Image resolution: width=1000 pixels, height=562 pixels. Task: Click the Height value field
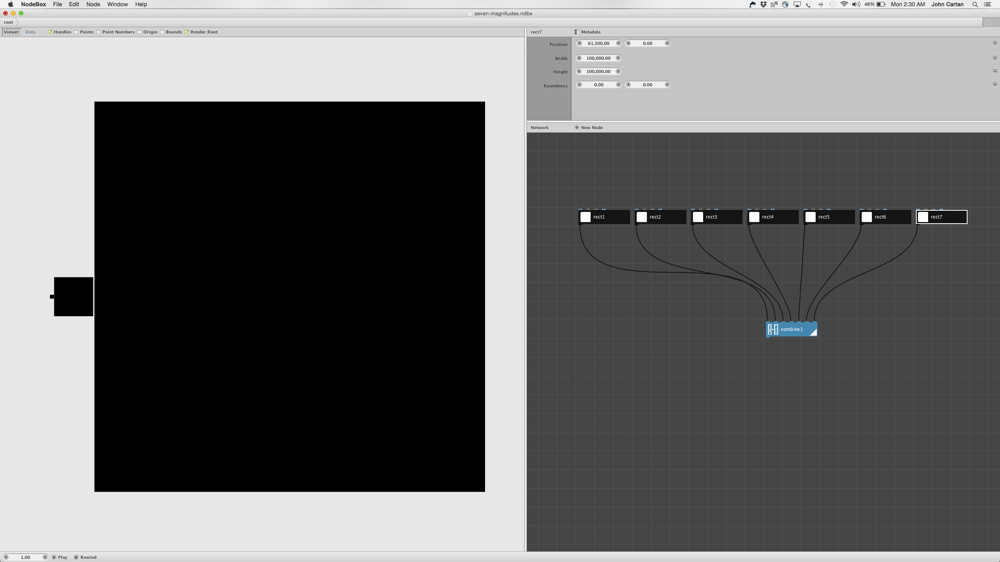[x=599, y=71]
